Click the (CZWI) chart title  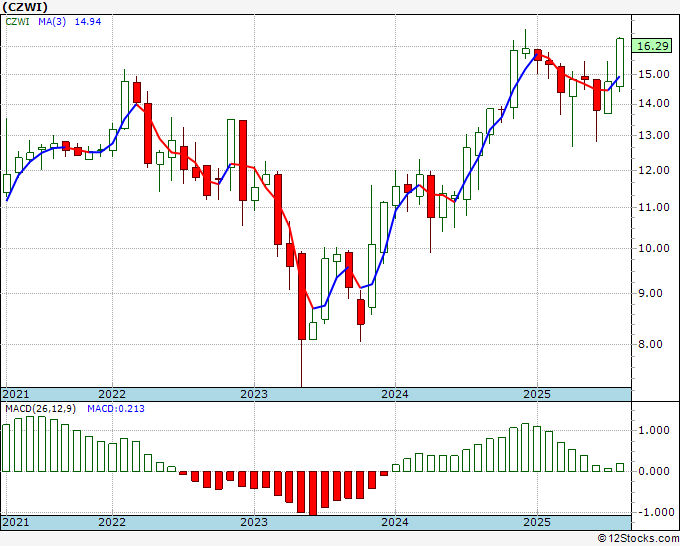(25, 7)
